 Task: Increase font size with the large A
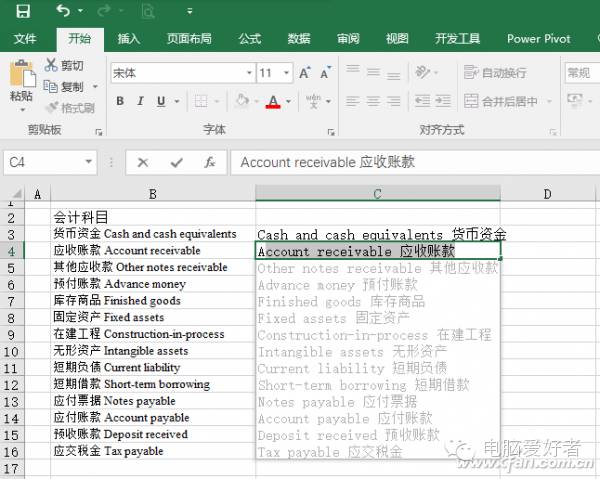coord(305,73)
